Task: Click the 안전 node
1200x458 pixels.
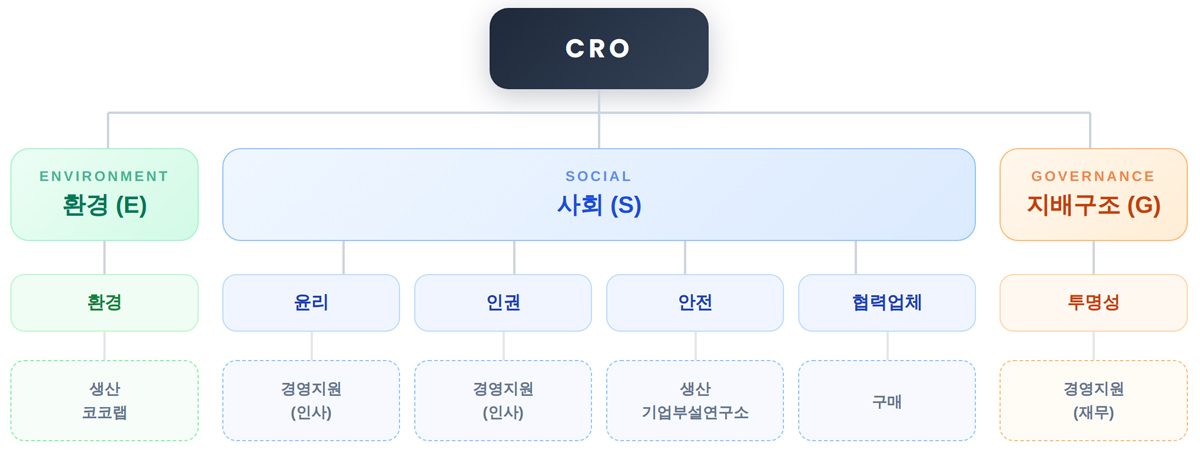Action: [695, 302]
